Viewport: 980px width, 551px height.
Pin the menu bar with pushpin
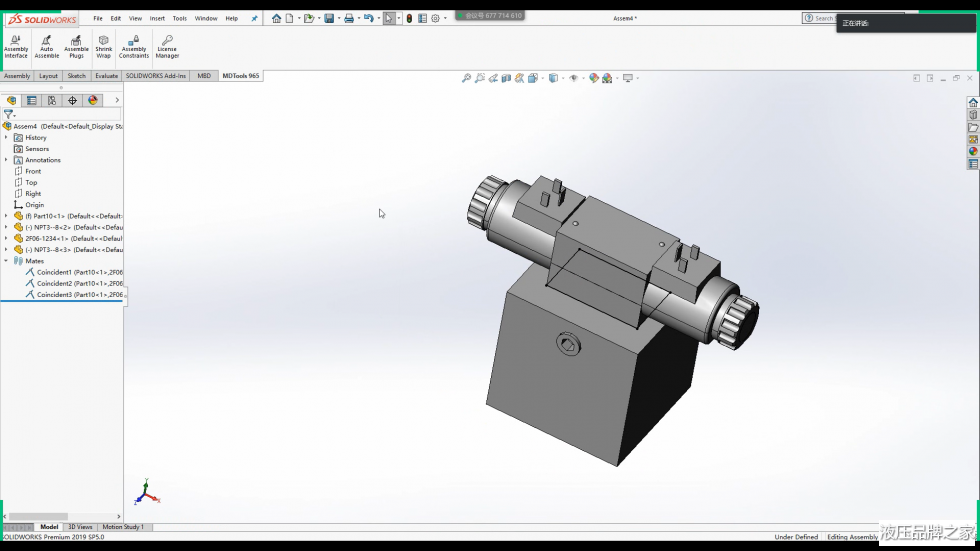tap(254, 18)
